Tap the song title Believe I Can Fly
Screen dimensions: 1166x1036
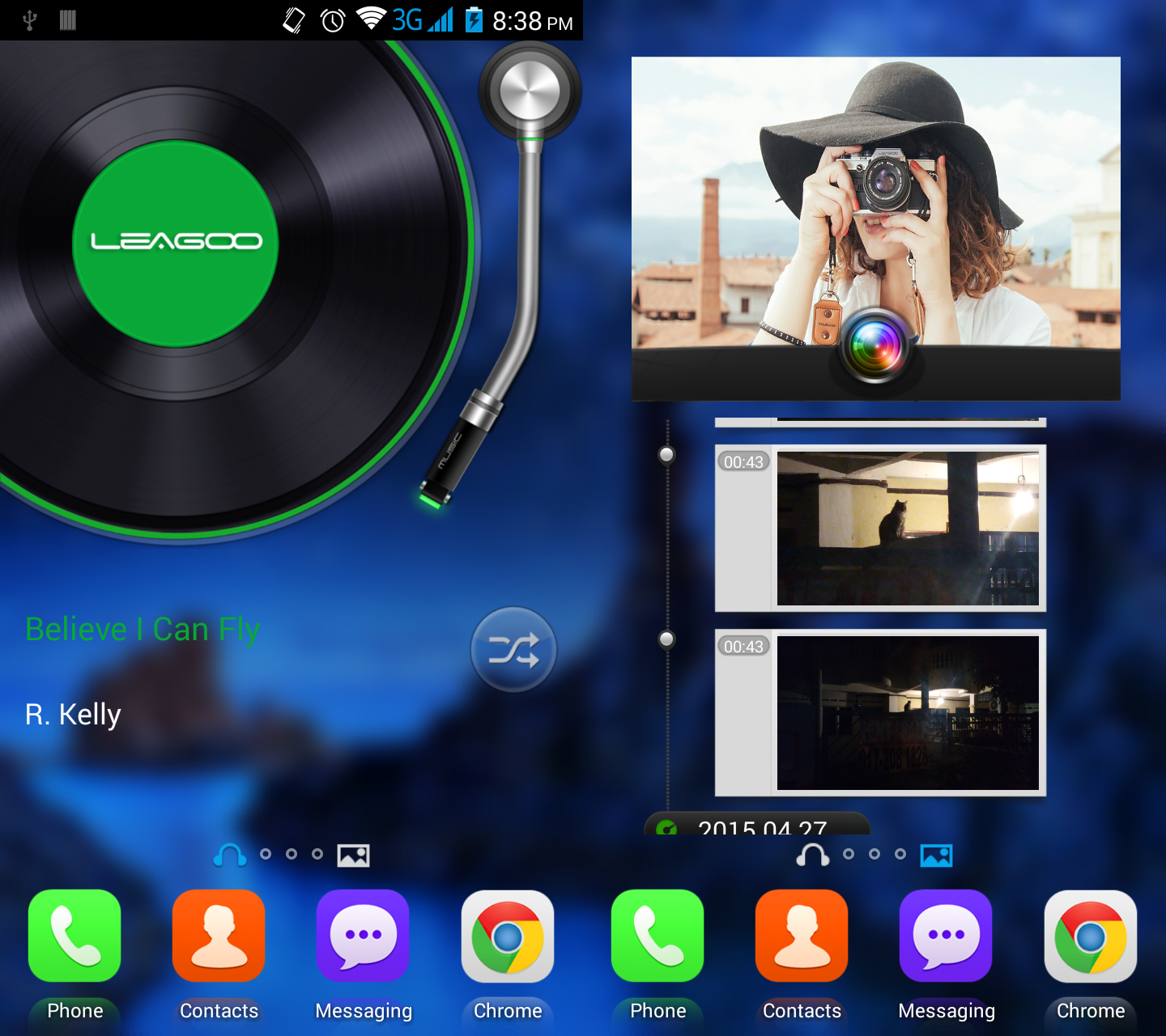tap(143, 629)
